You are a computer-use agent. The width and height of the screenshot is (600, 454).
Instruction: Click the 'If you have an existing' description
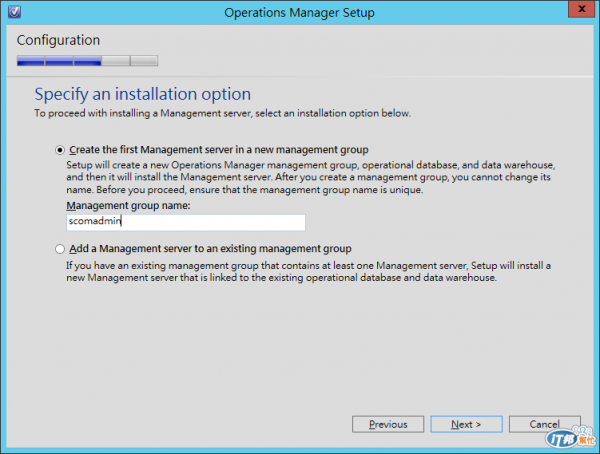pyautogui.click(x=308, y=271)
